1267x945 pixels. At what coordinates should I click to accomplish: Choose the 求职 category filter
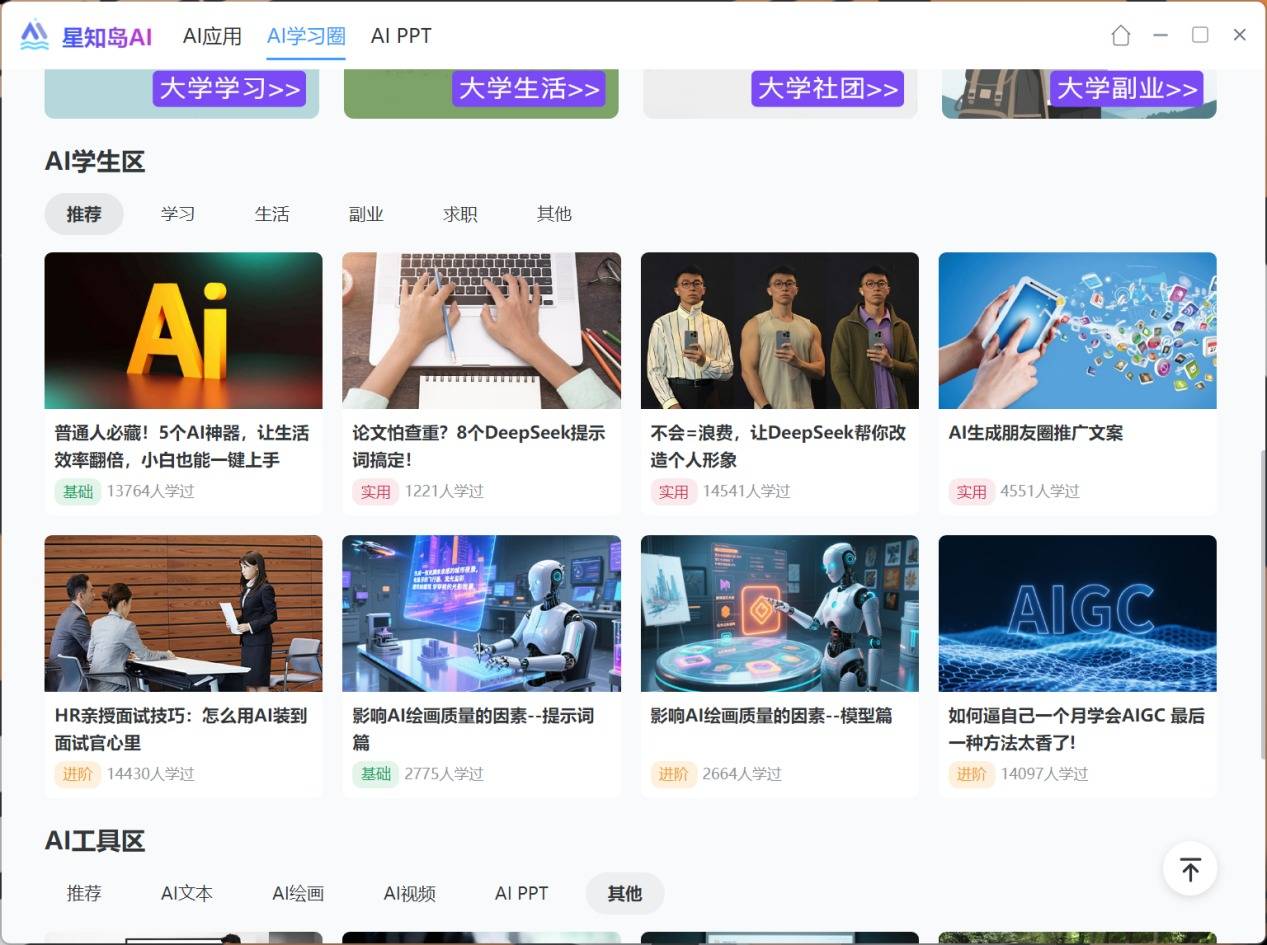[460, 214]
